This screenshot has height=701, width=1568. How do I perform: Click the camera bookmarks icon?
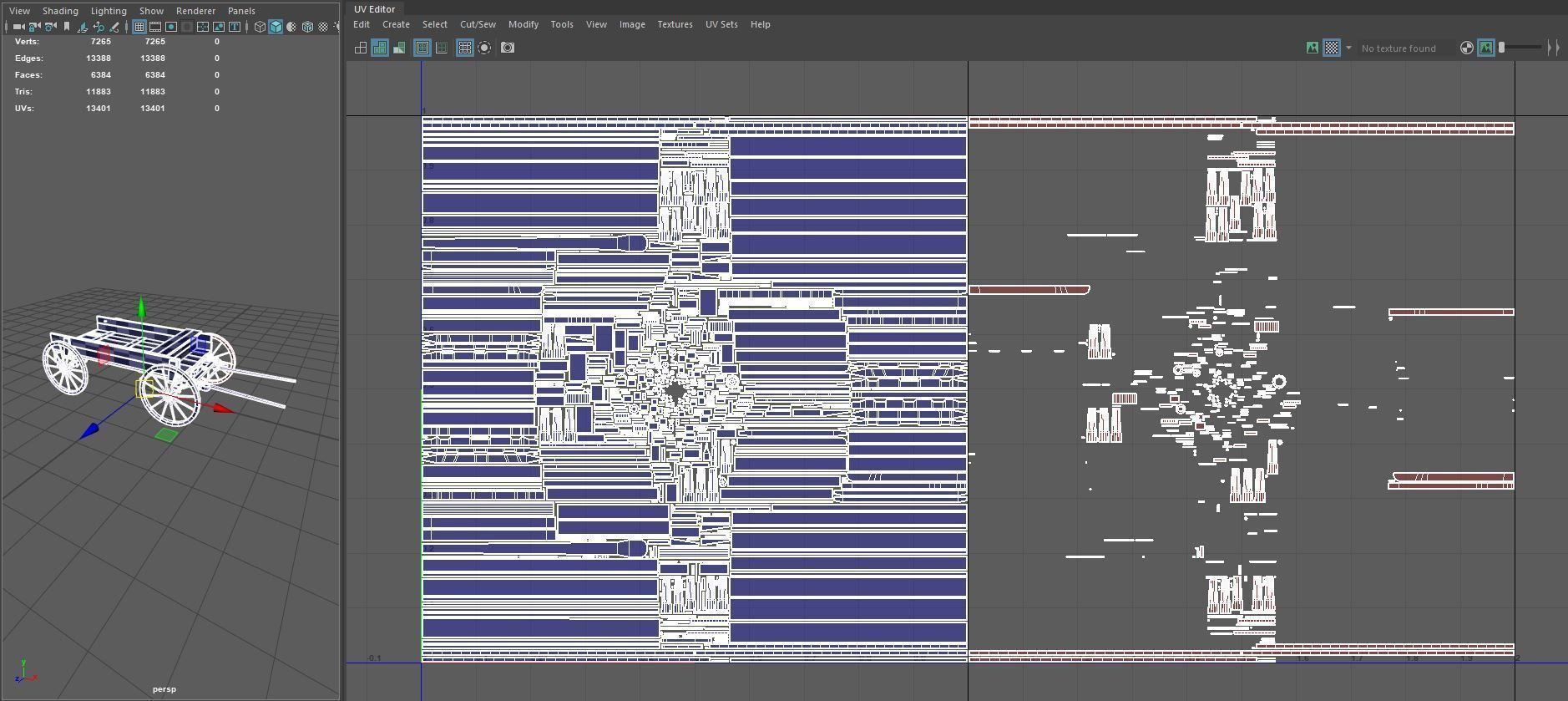point(67,27)
